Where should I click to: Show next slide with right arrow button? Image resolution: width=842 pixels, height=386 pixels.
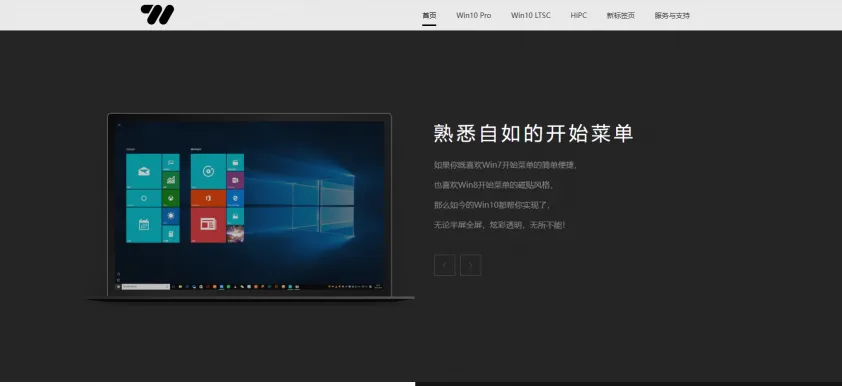471,265
